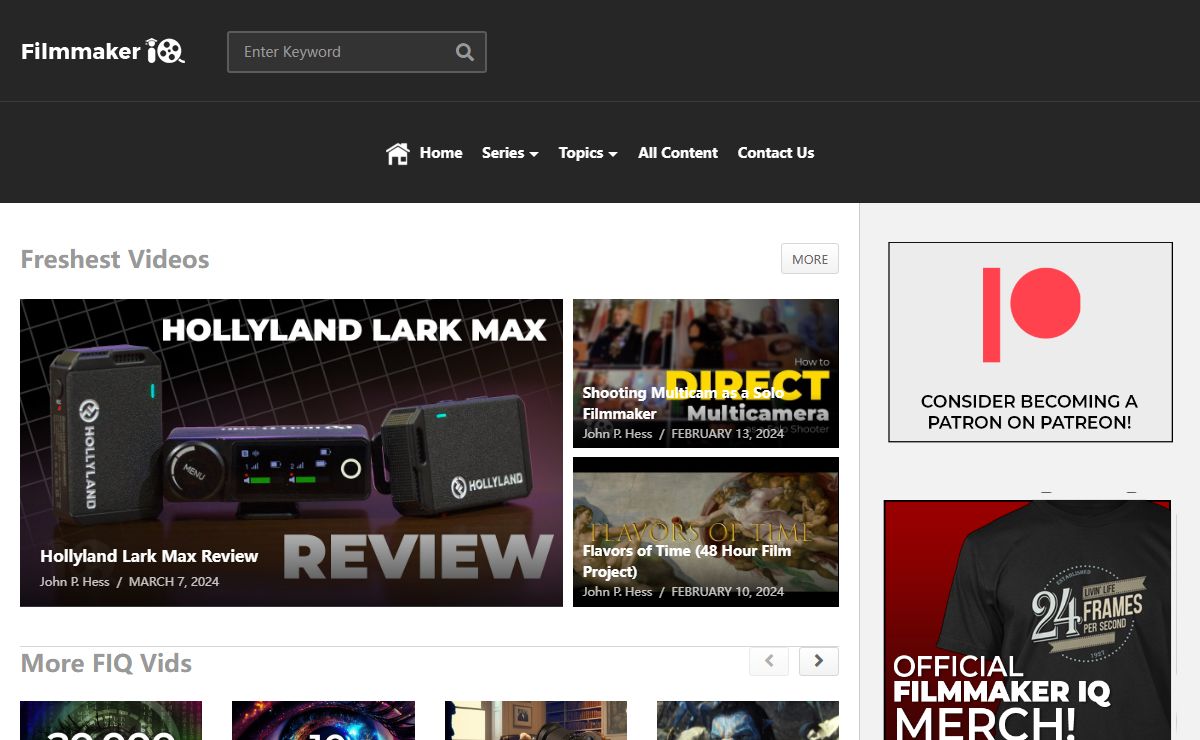The image size is (1200, 740).
Task: Focus the Enter Keyword search field
Action: (357, 52)
